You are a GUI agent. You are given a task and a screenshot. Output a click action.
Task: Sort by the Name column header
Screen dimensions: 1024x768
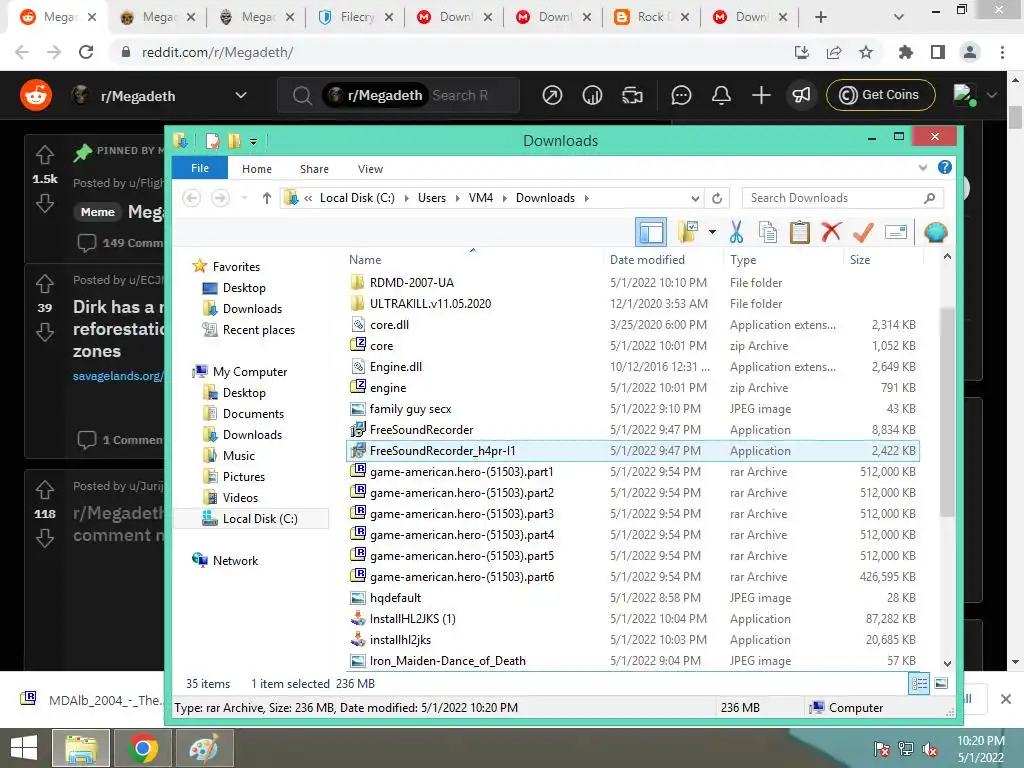[365, 260]
